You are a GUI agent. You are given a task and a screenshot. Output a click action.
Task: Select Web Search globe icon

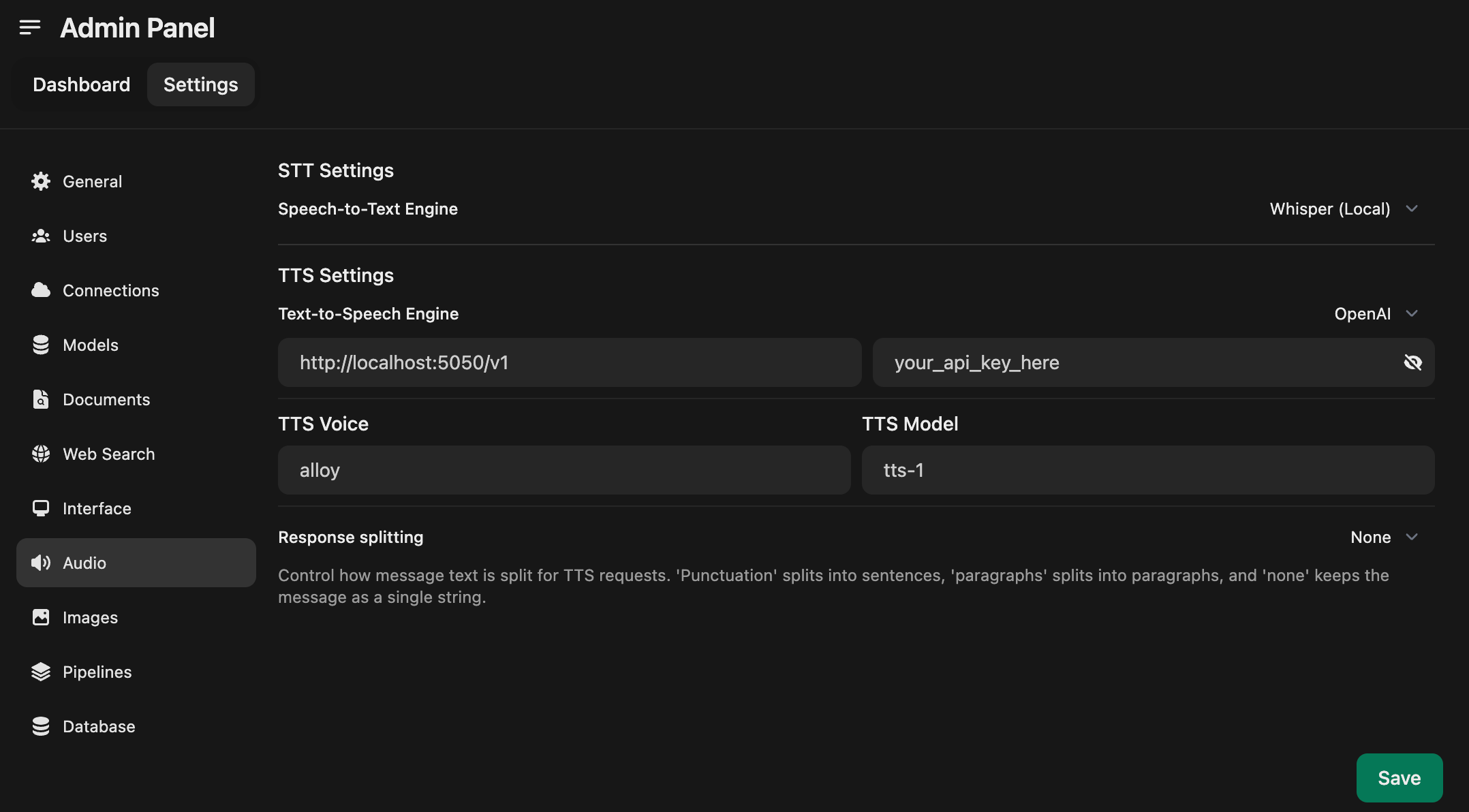click(41, 454)
